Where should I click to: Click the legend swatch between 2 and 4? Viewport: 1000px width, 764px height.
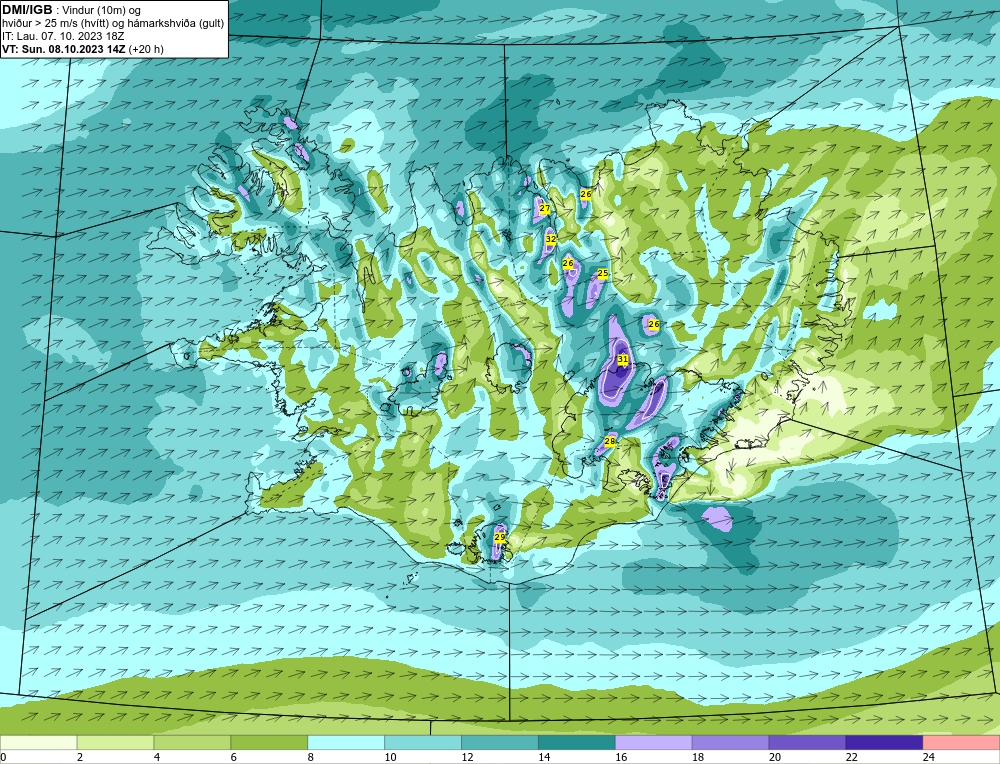(115, 743)
